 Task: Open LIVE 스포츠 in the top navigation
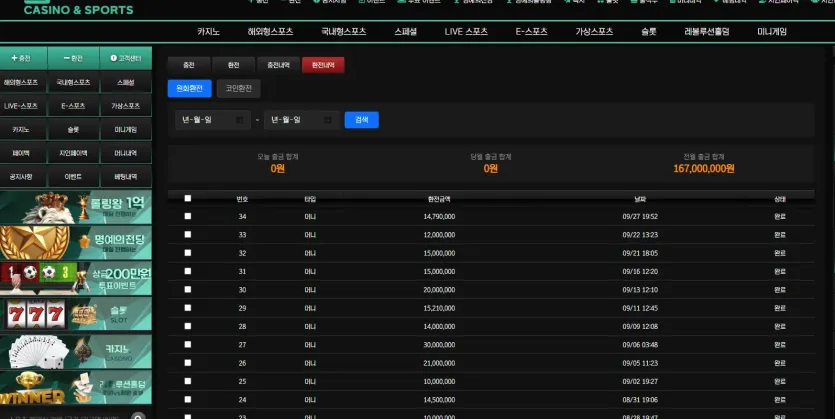coord(466,31)
